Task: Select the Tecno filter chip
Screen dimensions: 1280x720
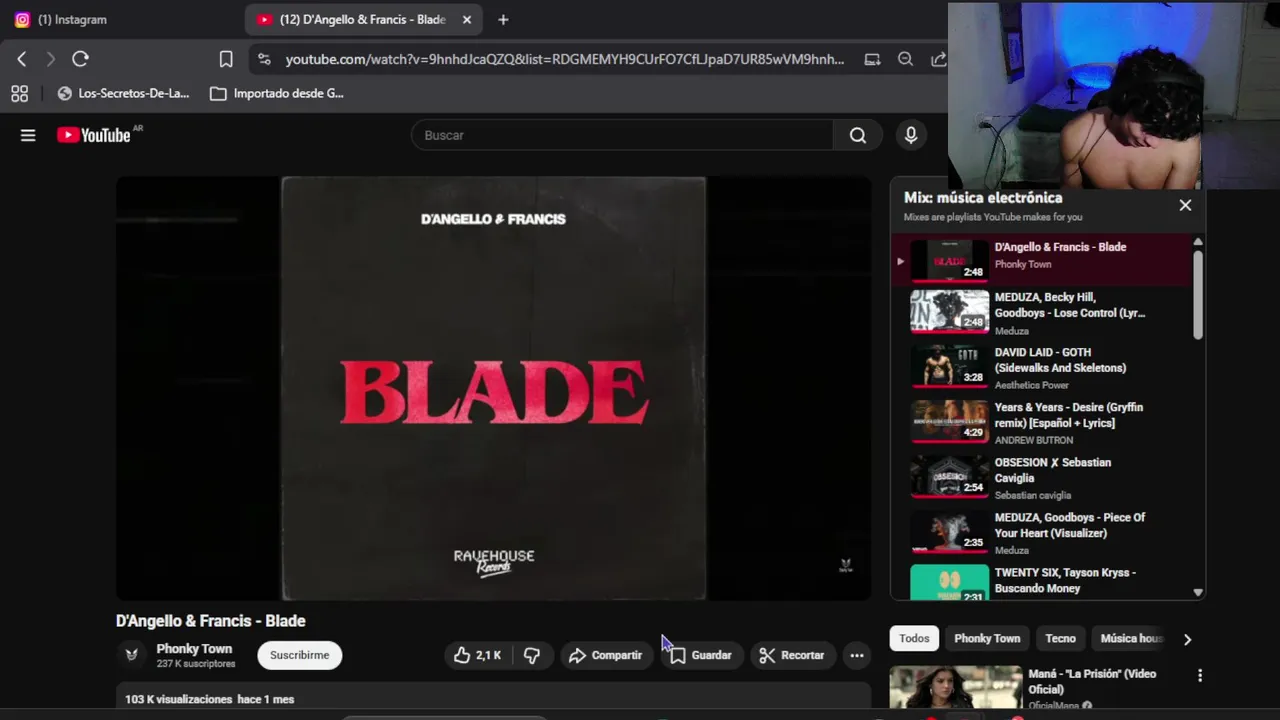Action: tap(1060, 638)
